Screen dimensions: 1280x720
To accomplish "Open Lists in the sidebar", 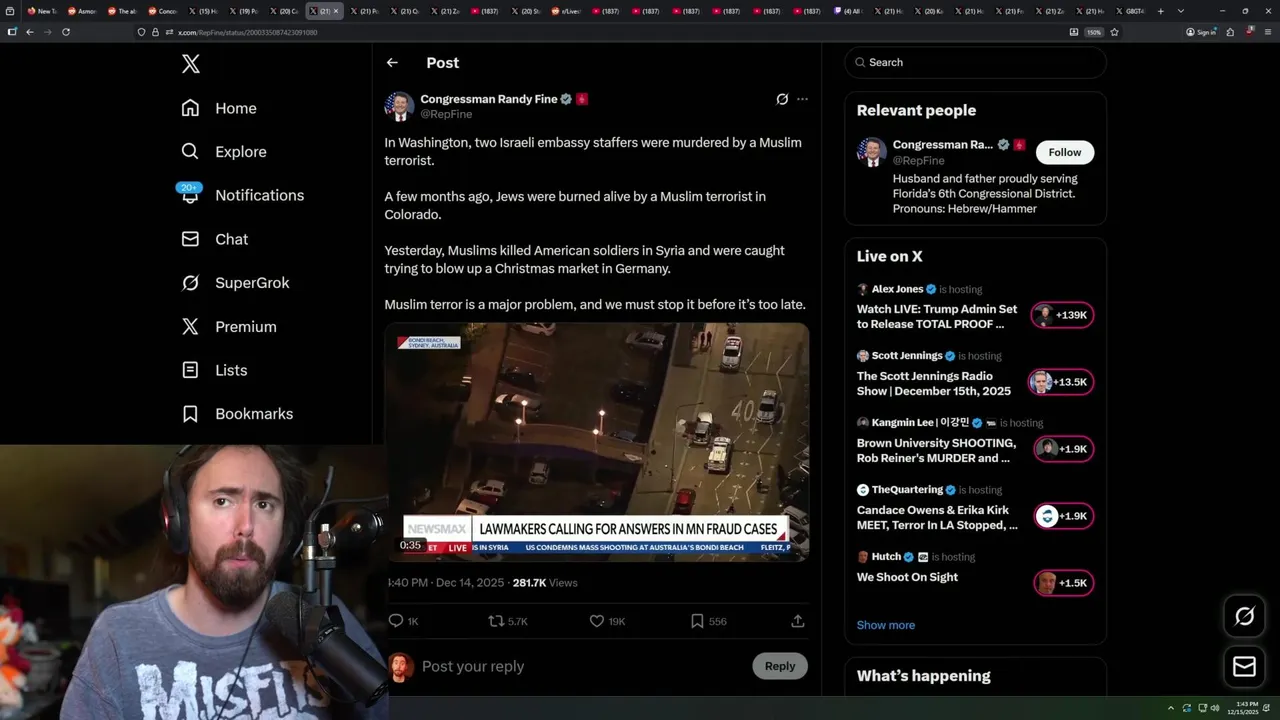I will click(214, 370).
